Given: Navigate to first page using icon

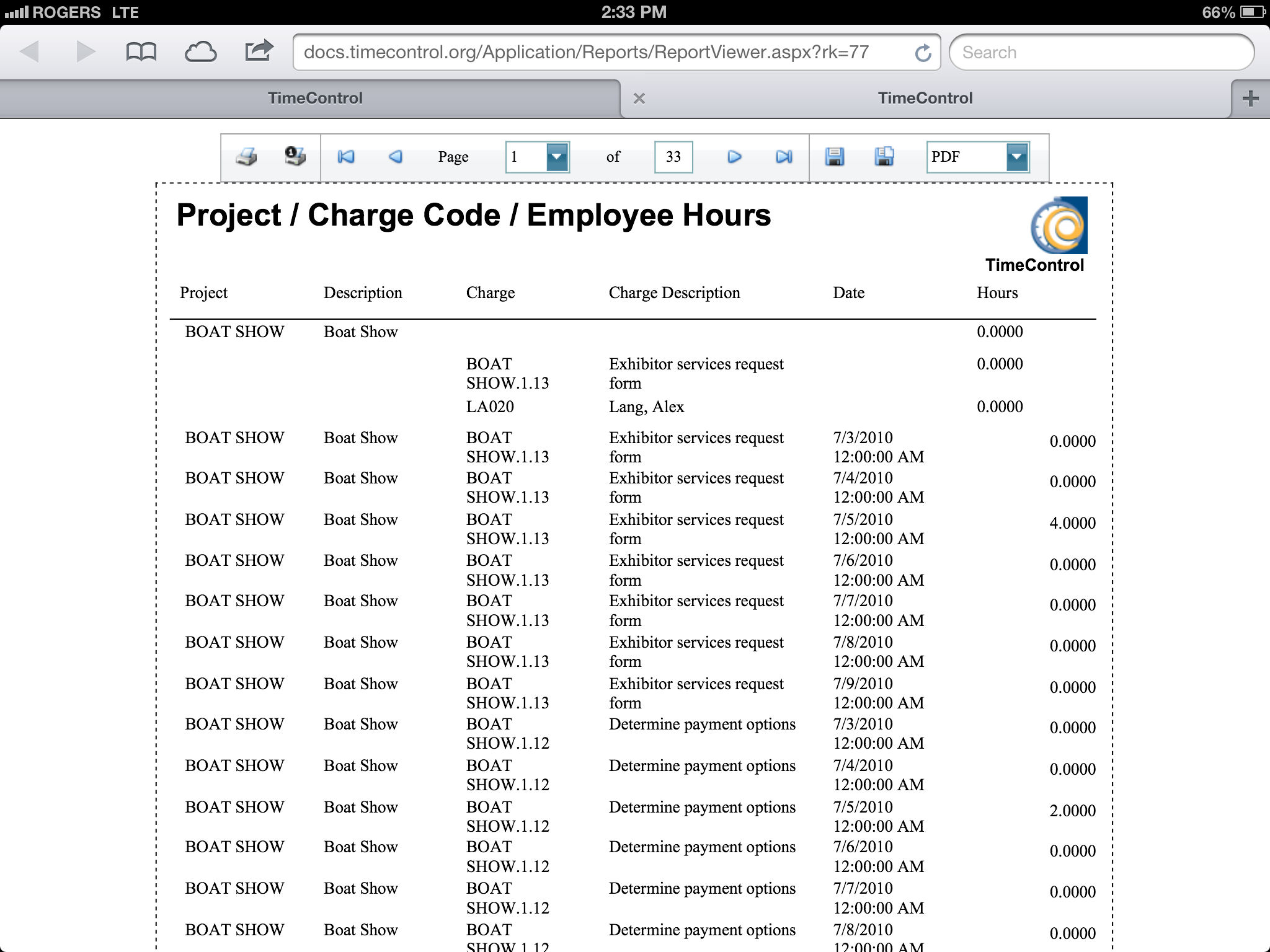Looking at the screenshot, I should [x=347, y=156].
